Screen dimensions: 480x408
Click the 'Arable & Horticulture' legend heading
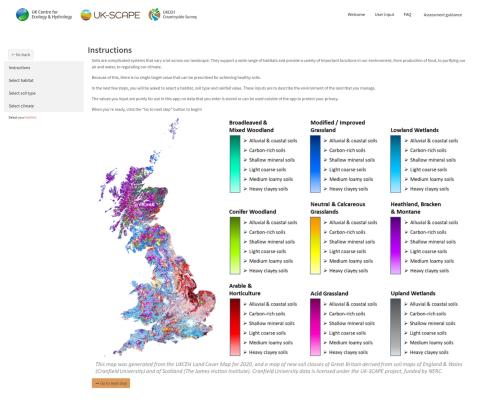tap(245, 290)
